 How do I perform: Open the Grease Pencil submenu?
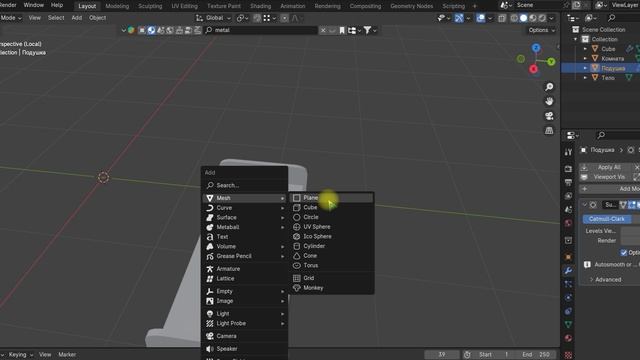244,256
